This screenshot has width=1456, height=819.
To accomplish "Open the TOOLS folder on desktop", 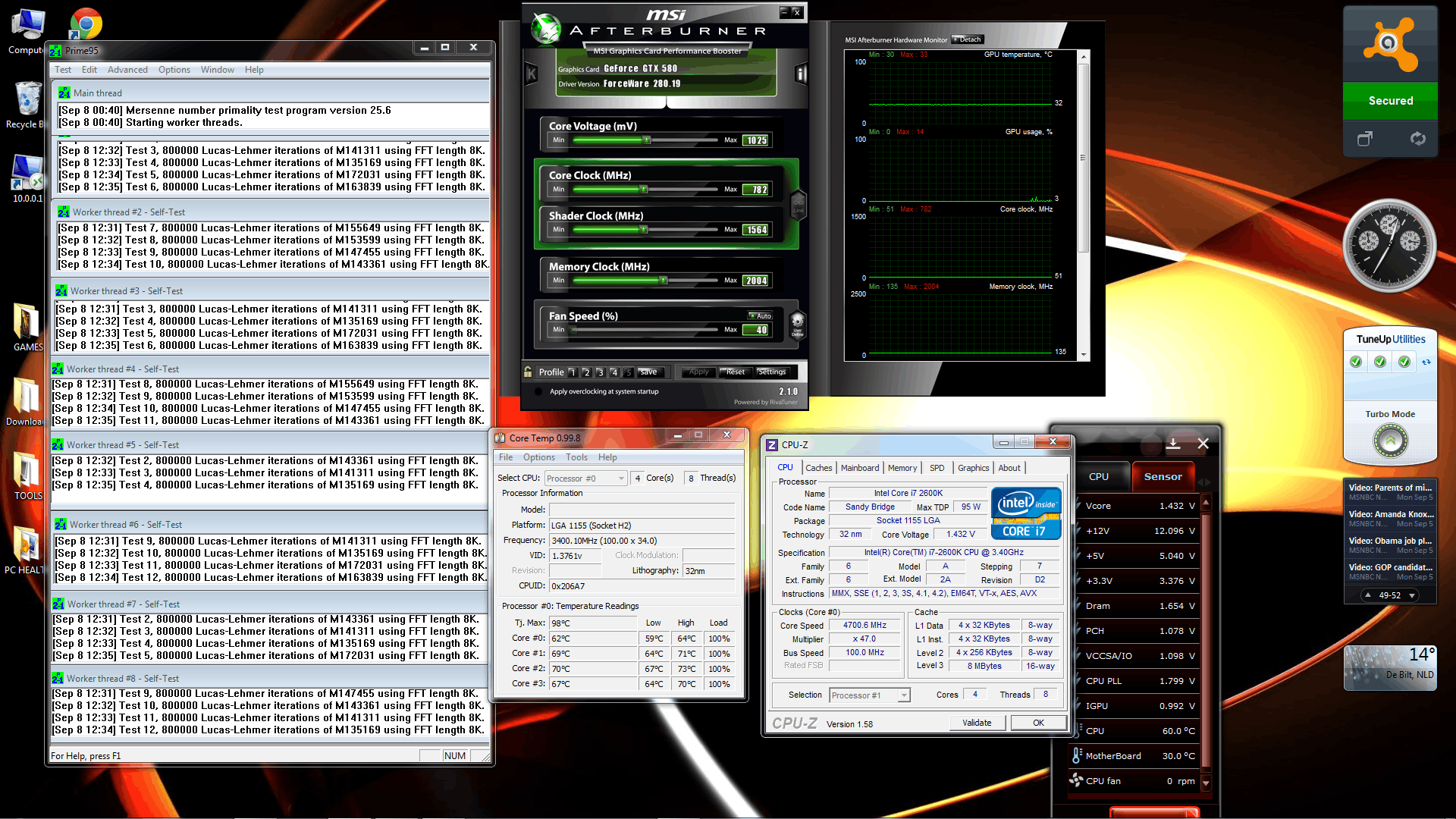I will pyautogui.click(x=27, y=475).
